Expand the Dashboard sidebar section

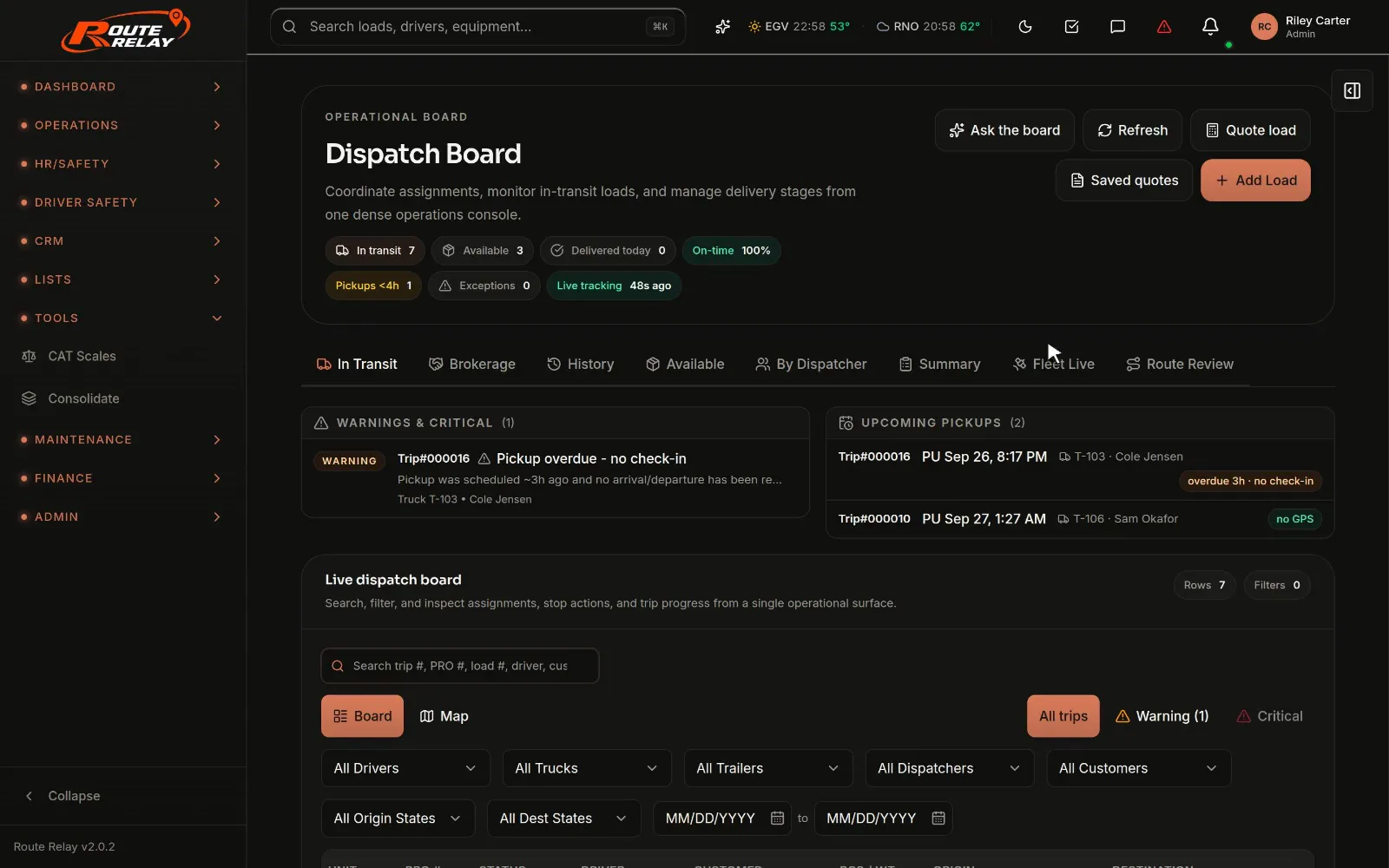[123, 87]
